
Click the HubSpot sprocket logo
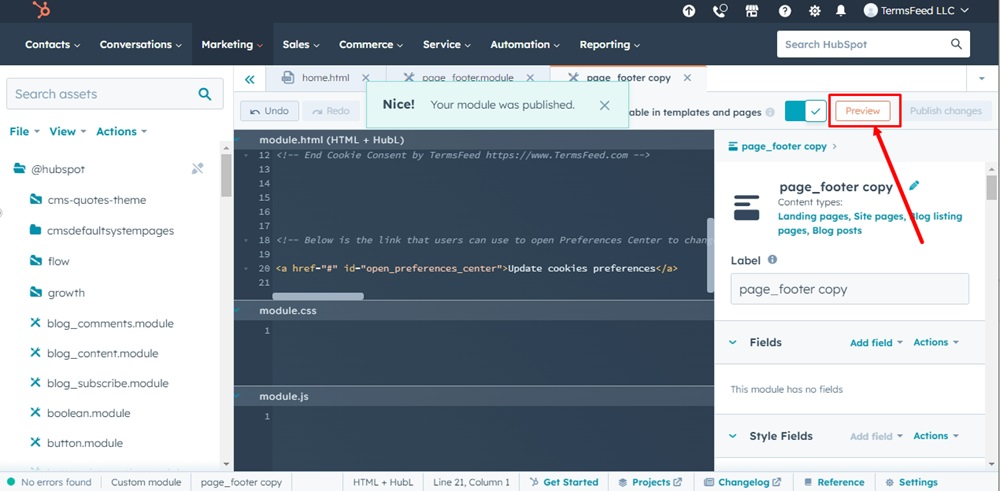tap(42, 11)
